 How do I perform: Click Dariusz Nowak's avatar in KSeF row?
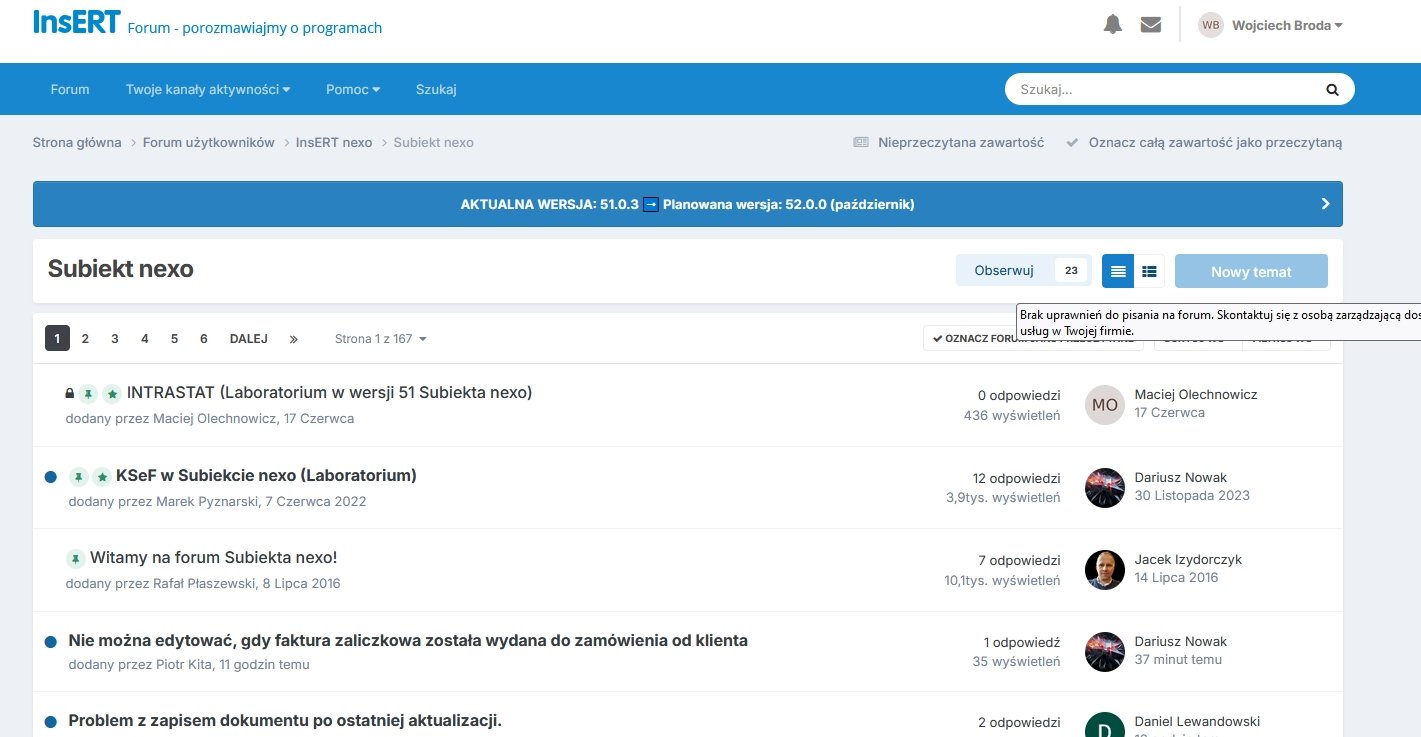[x=1104, y=488]
